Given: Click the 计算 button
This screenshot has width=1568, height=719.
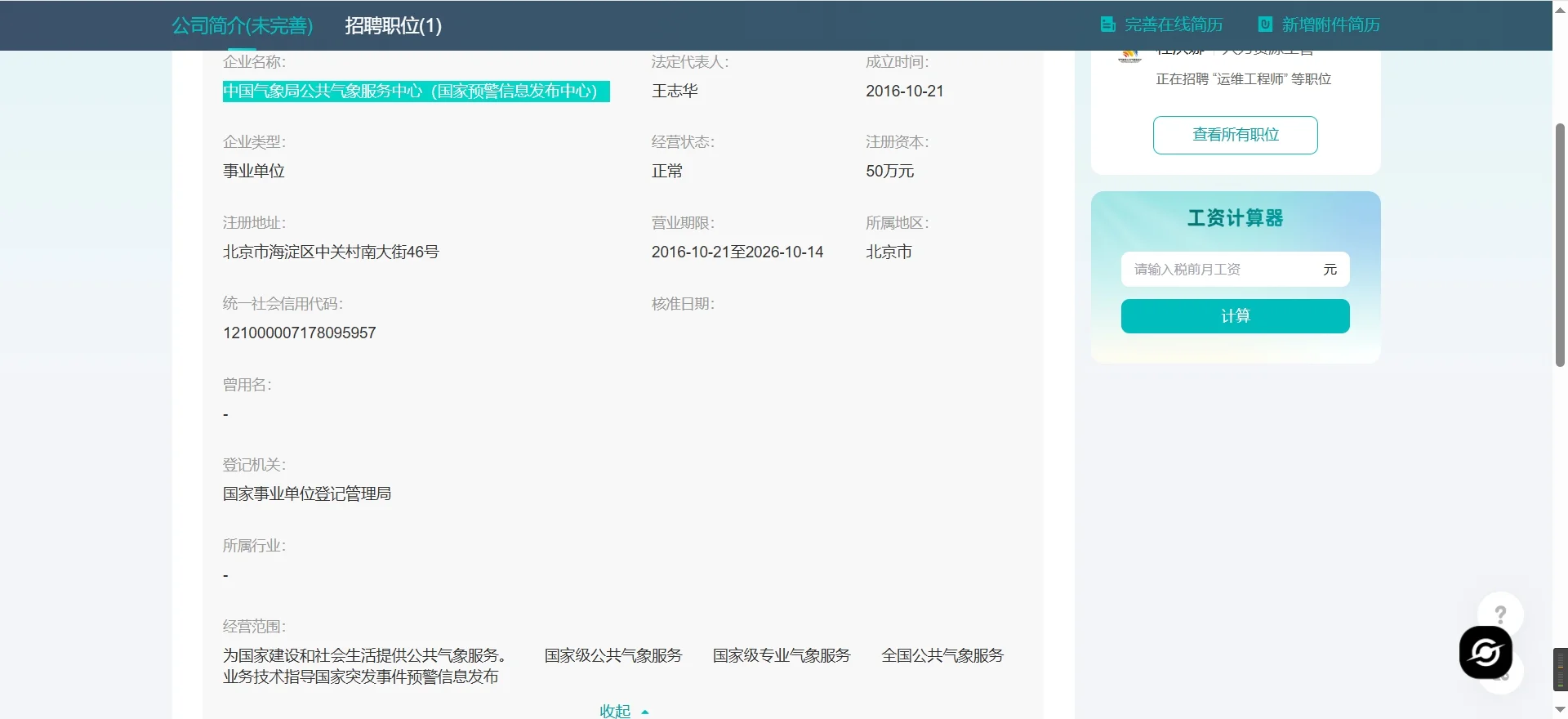Looking at the screenshot, I should pos(1235,316).
